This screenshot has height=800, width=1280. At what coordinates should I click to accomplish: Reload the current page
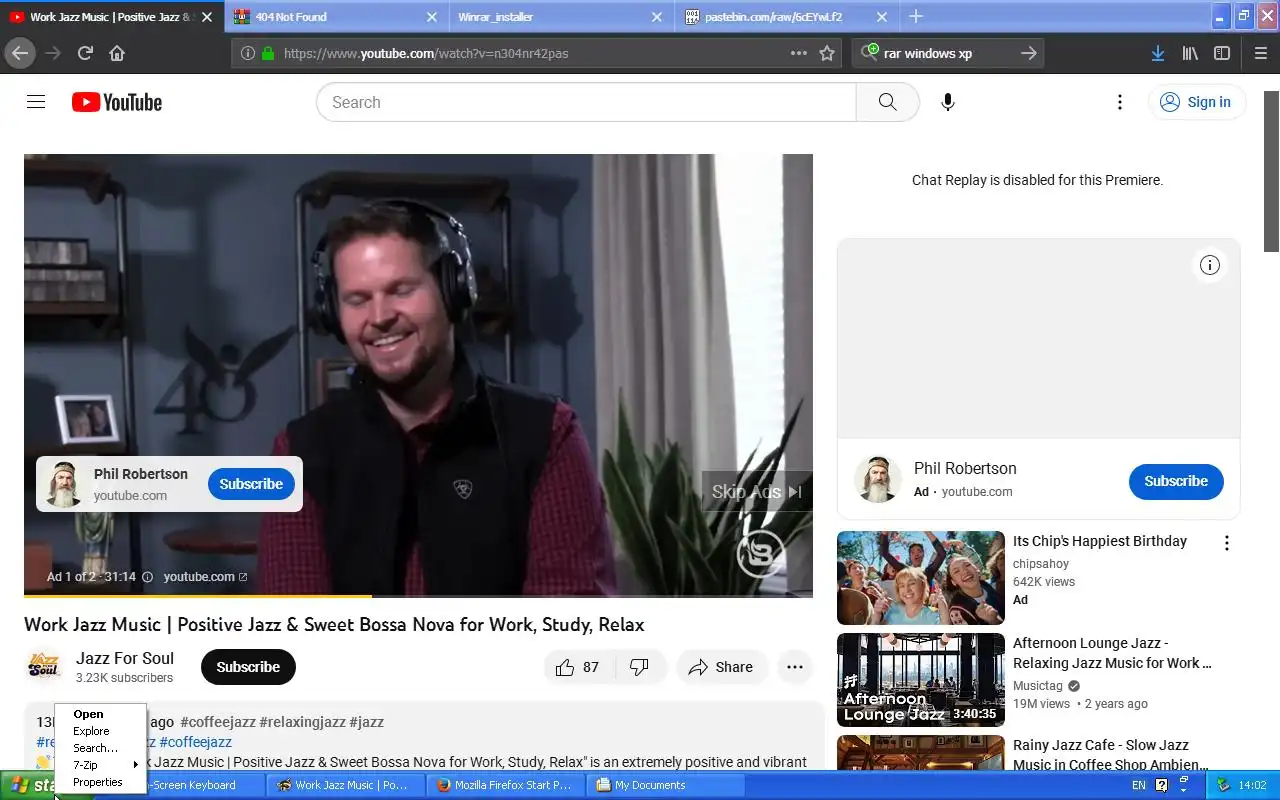pos(85,53)
